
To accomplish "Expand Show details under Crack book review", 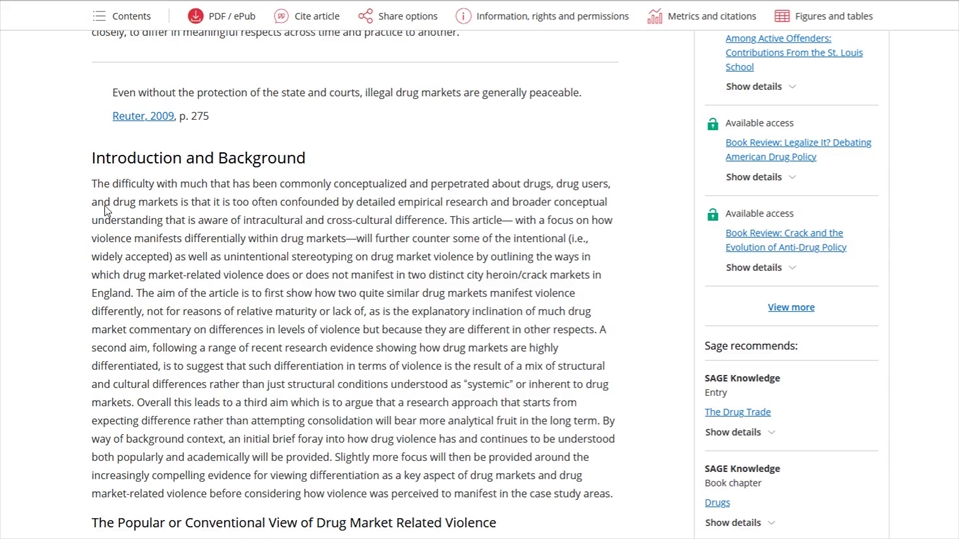I will (x=760, y=268).
